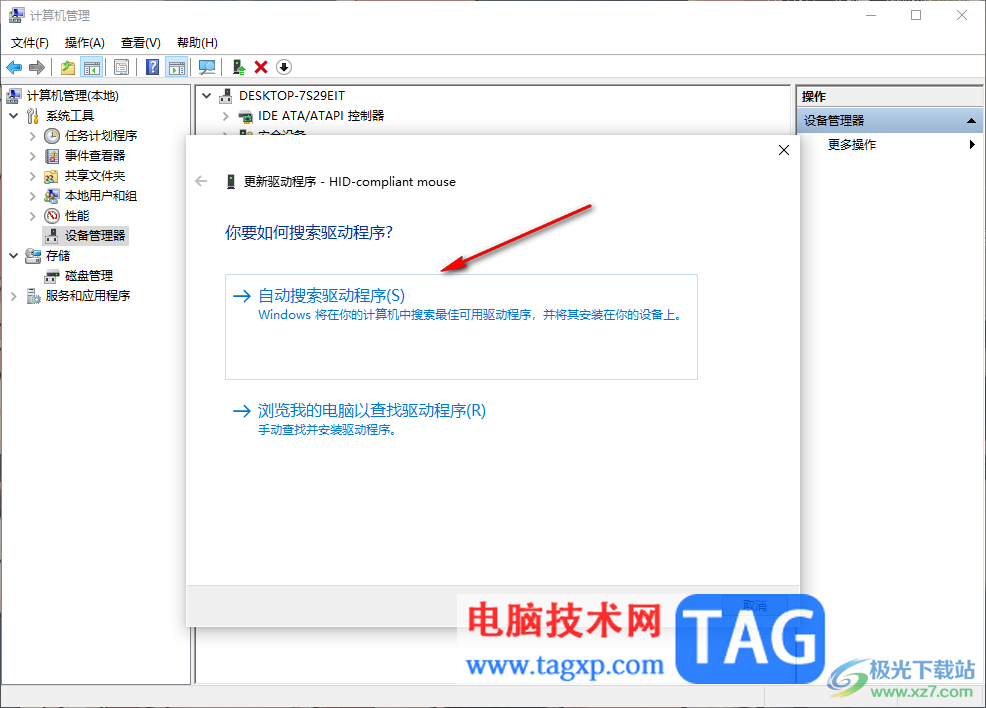This screenshot has height=708, width=986.
Task: Click 更多操作 in the 操作 pane
Action: (x=851, y=145)
